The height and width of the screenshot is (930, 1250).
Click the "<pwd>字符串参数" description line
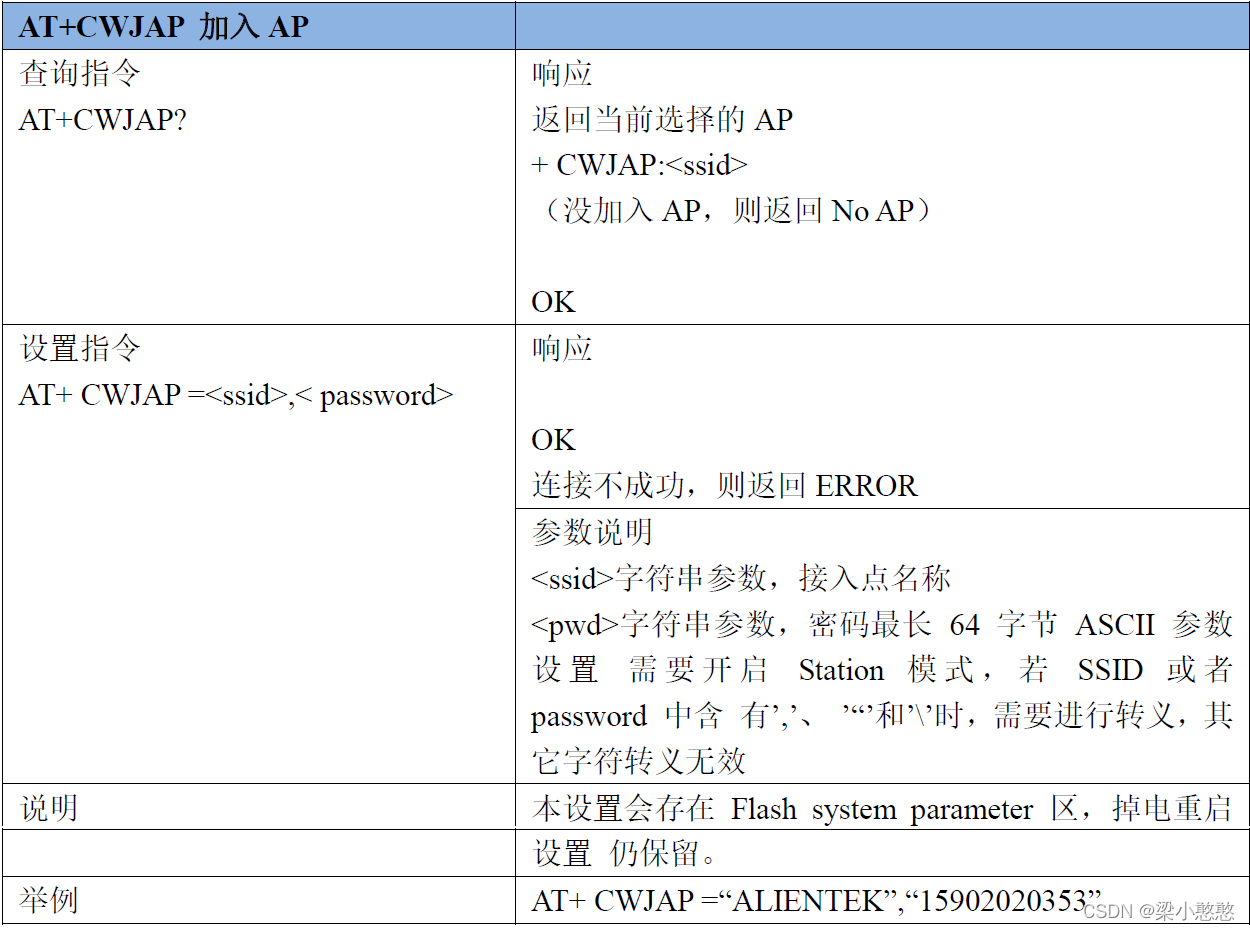click(882, 625)
